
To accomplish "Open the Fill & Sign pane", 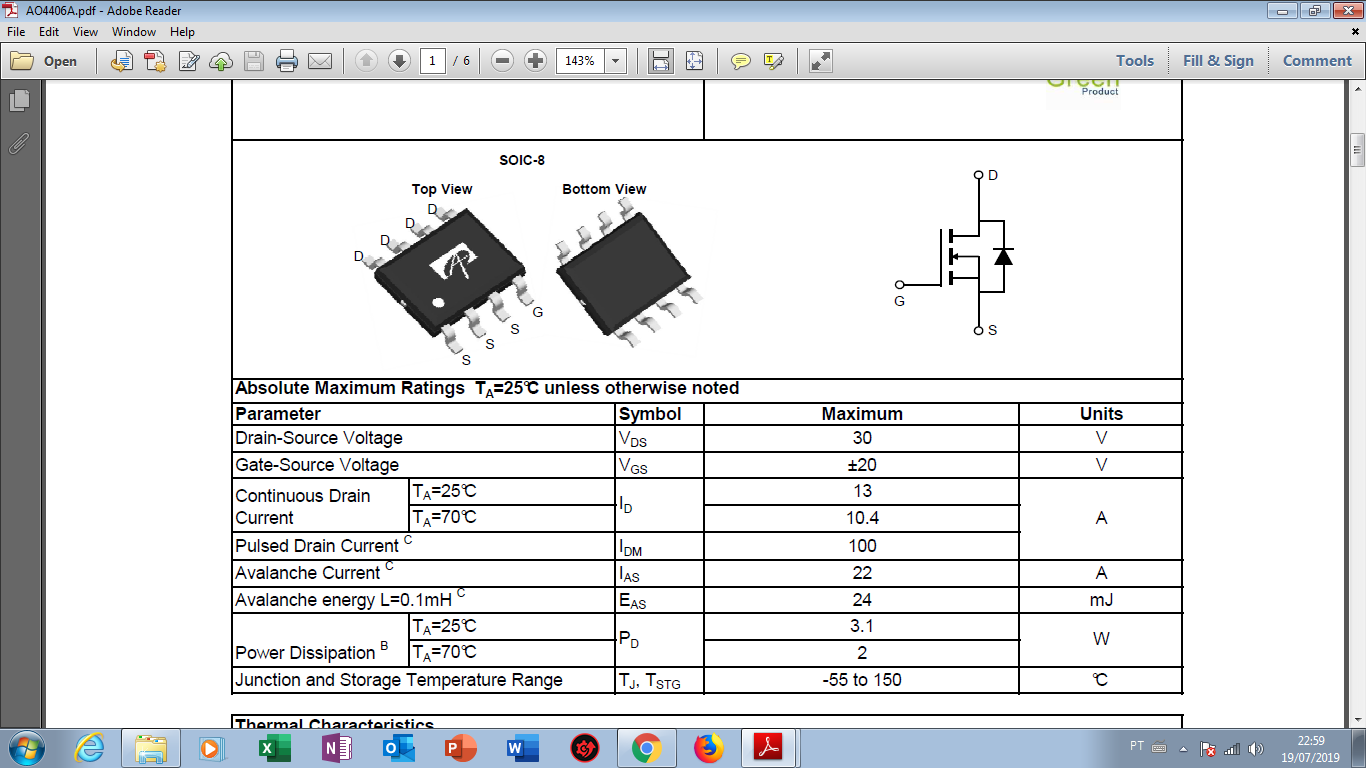I will pos(1218,61).
